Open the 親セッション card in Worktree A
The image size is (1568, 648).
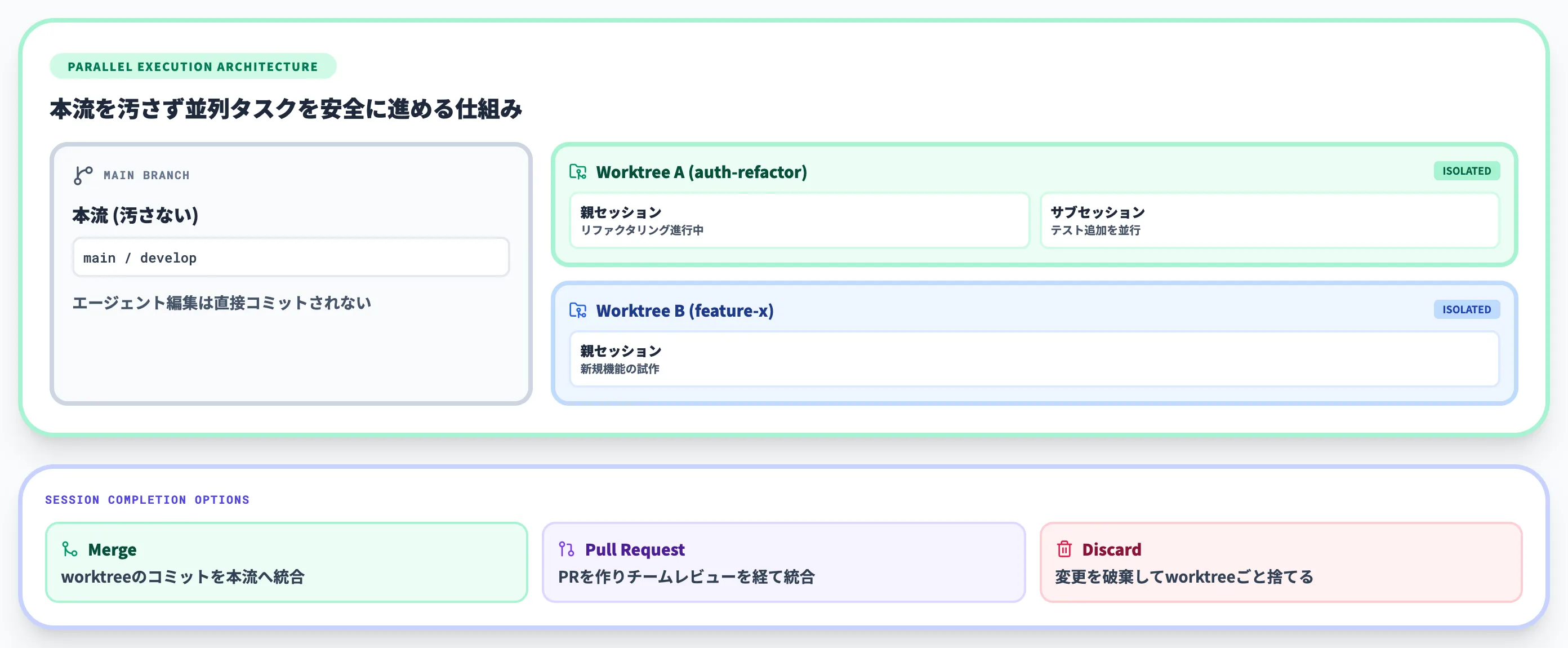(x=799, y=220)
